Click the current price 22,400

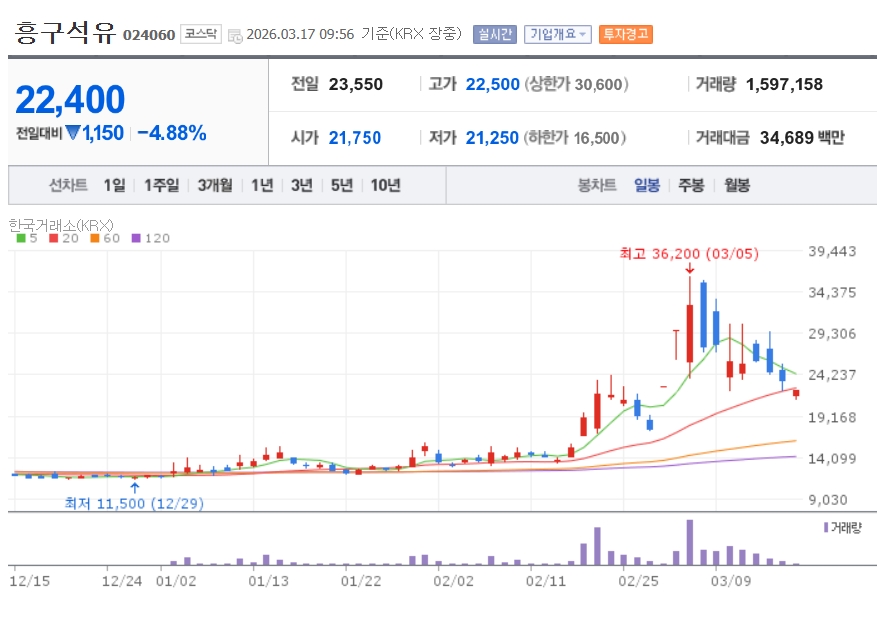point(70,100)
